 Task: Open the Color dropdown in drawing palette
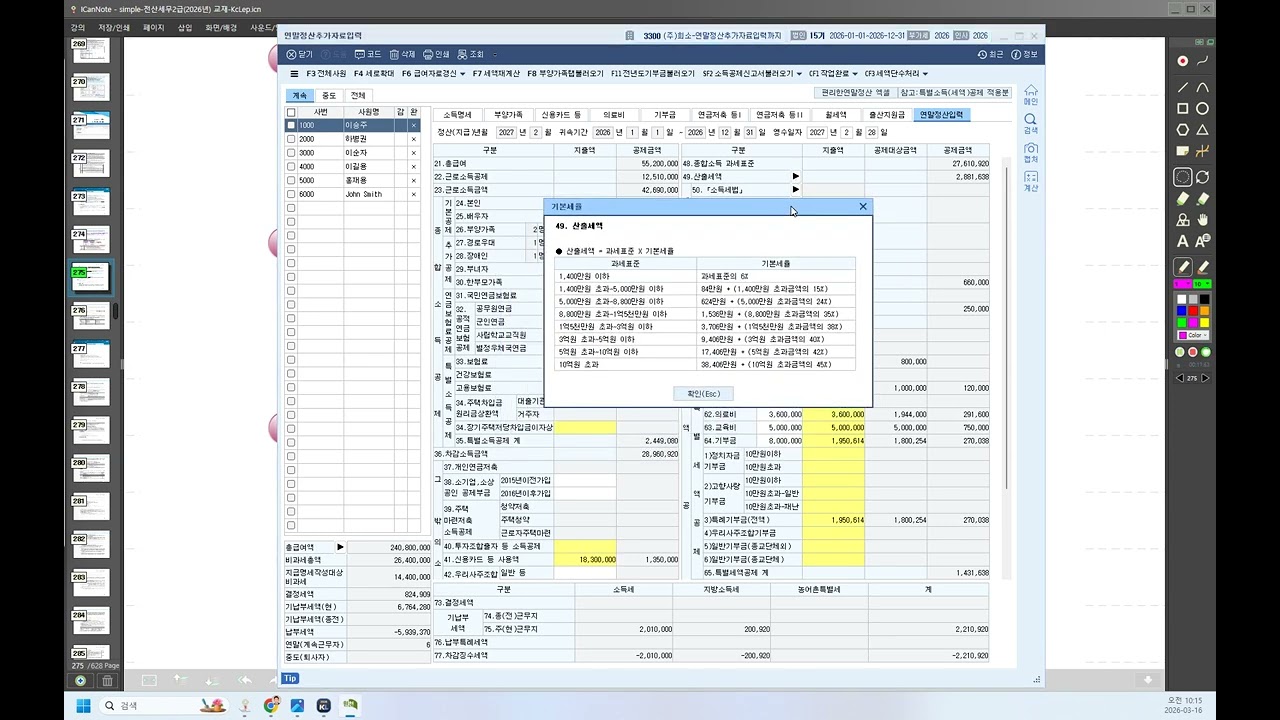1193,335
